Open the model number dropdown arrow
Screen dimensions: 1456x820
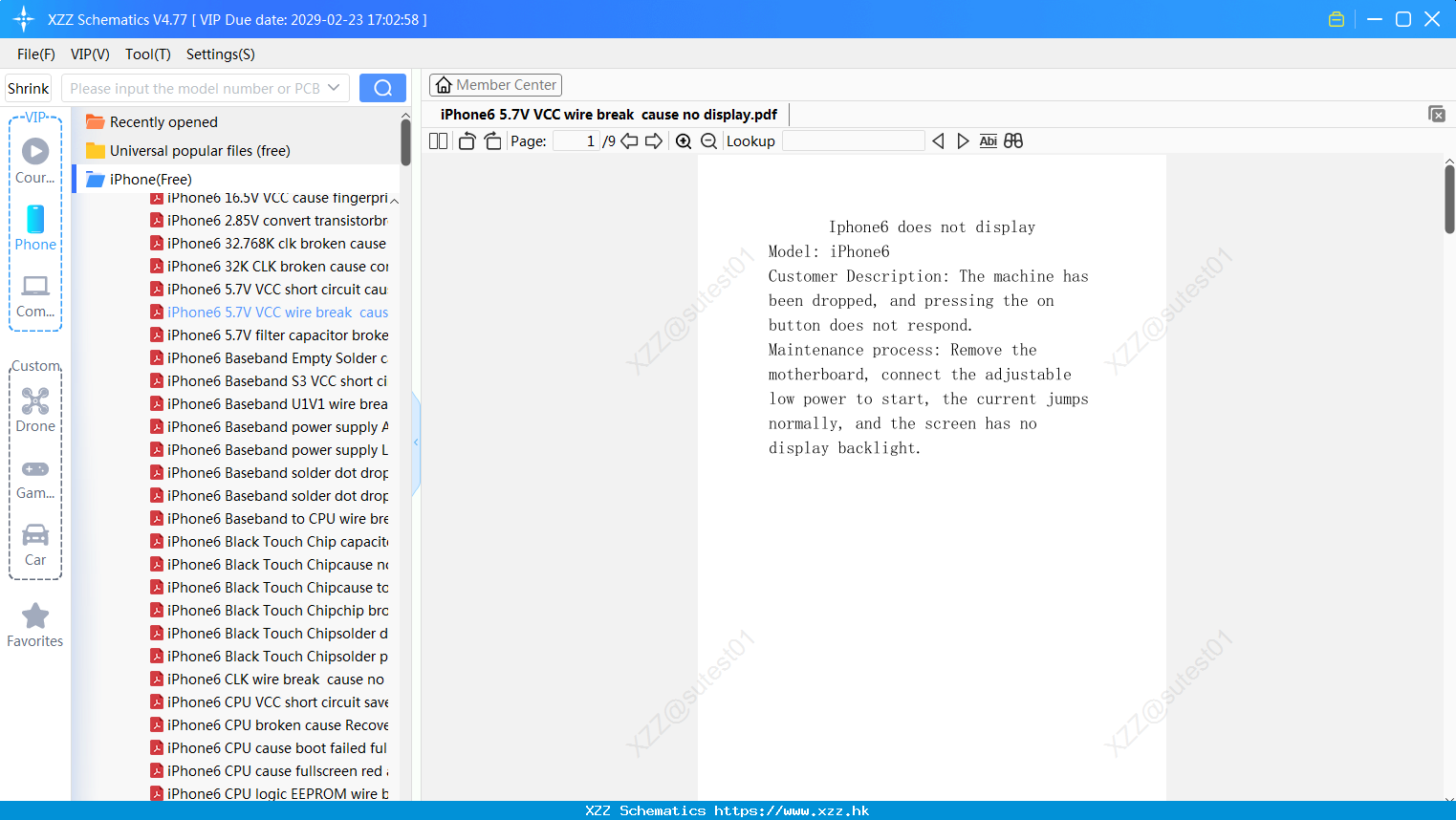[x=334, y=88]
